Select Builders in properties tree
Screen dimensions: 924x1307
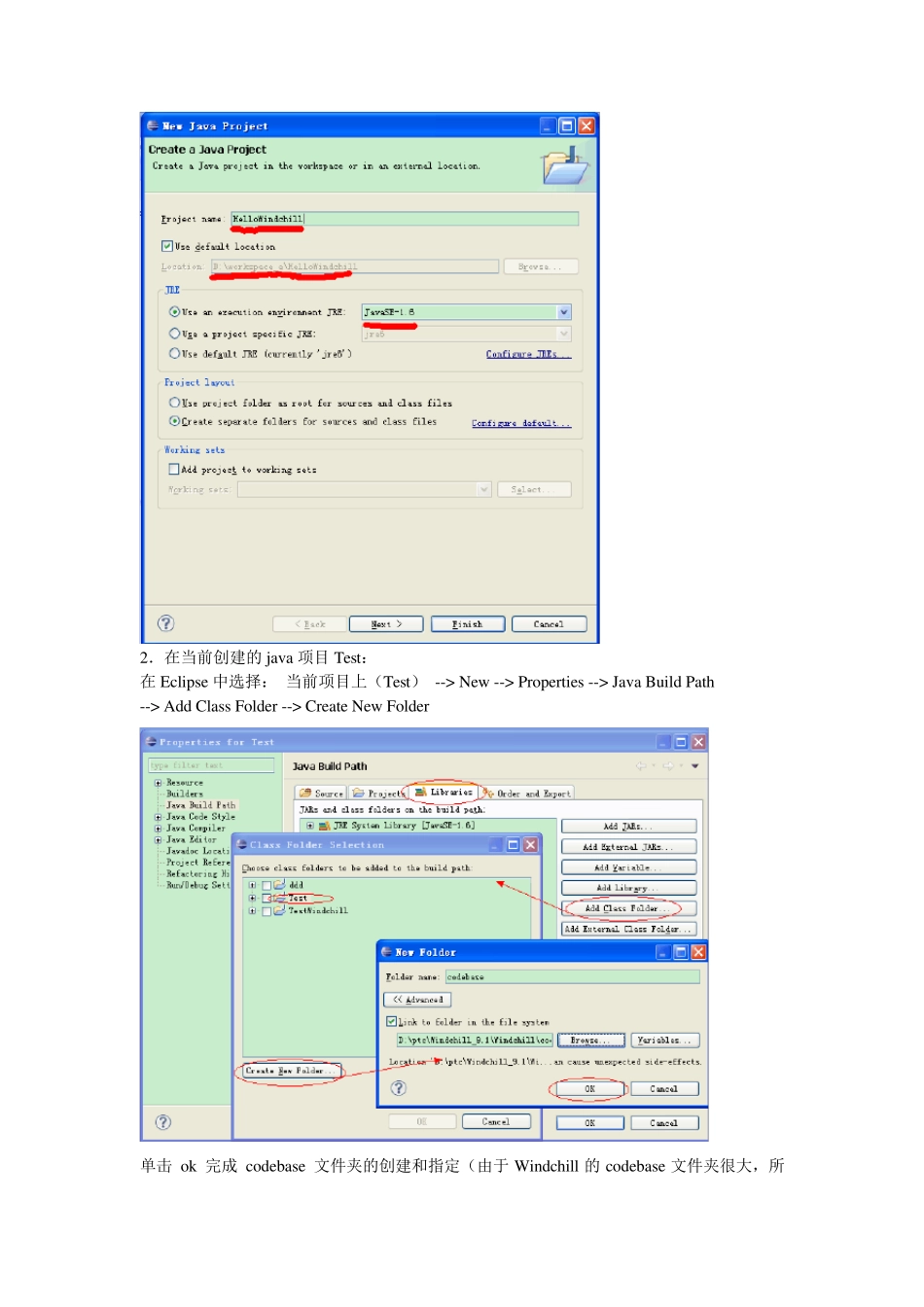[185, 794]
